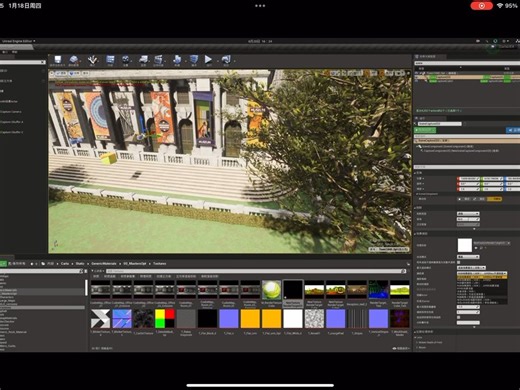The height and width of the screenshot is (390, 520).
Task: Select the grey and white logo texture thumbnail
Action: click(100, 318)
